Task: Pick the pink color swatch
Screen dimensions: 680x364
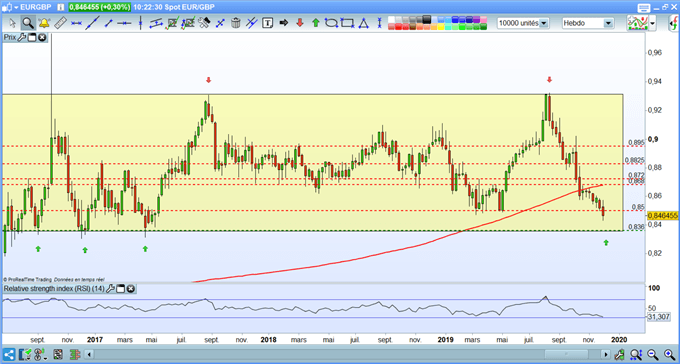Action: point(484,19)
